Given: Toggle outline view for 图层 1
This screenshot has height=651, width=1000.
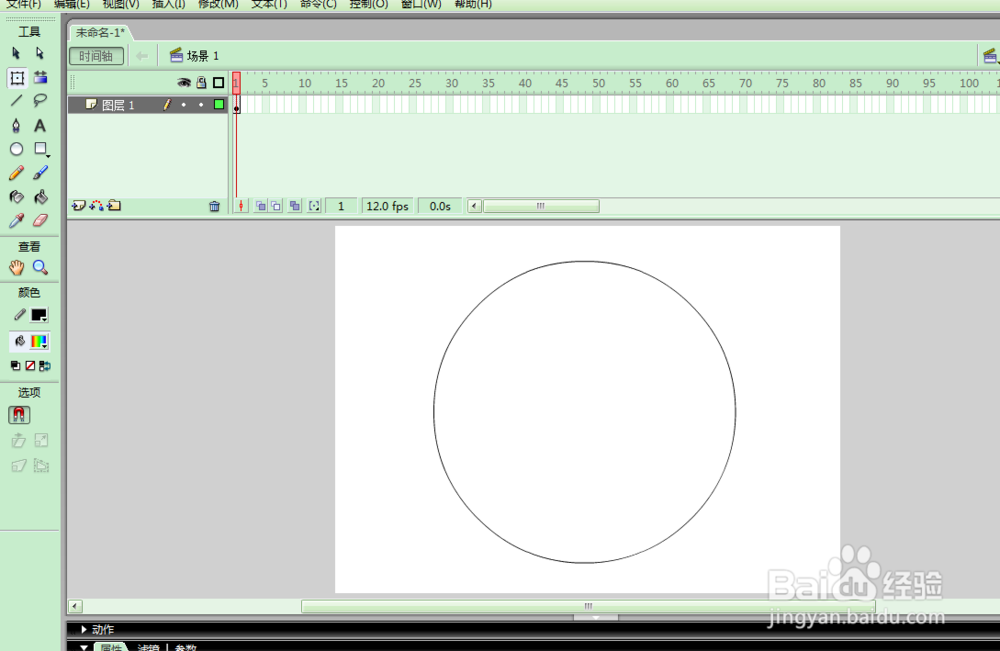Looking at the screenshot, I should 219,105.
